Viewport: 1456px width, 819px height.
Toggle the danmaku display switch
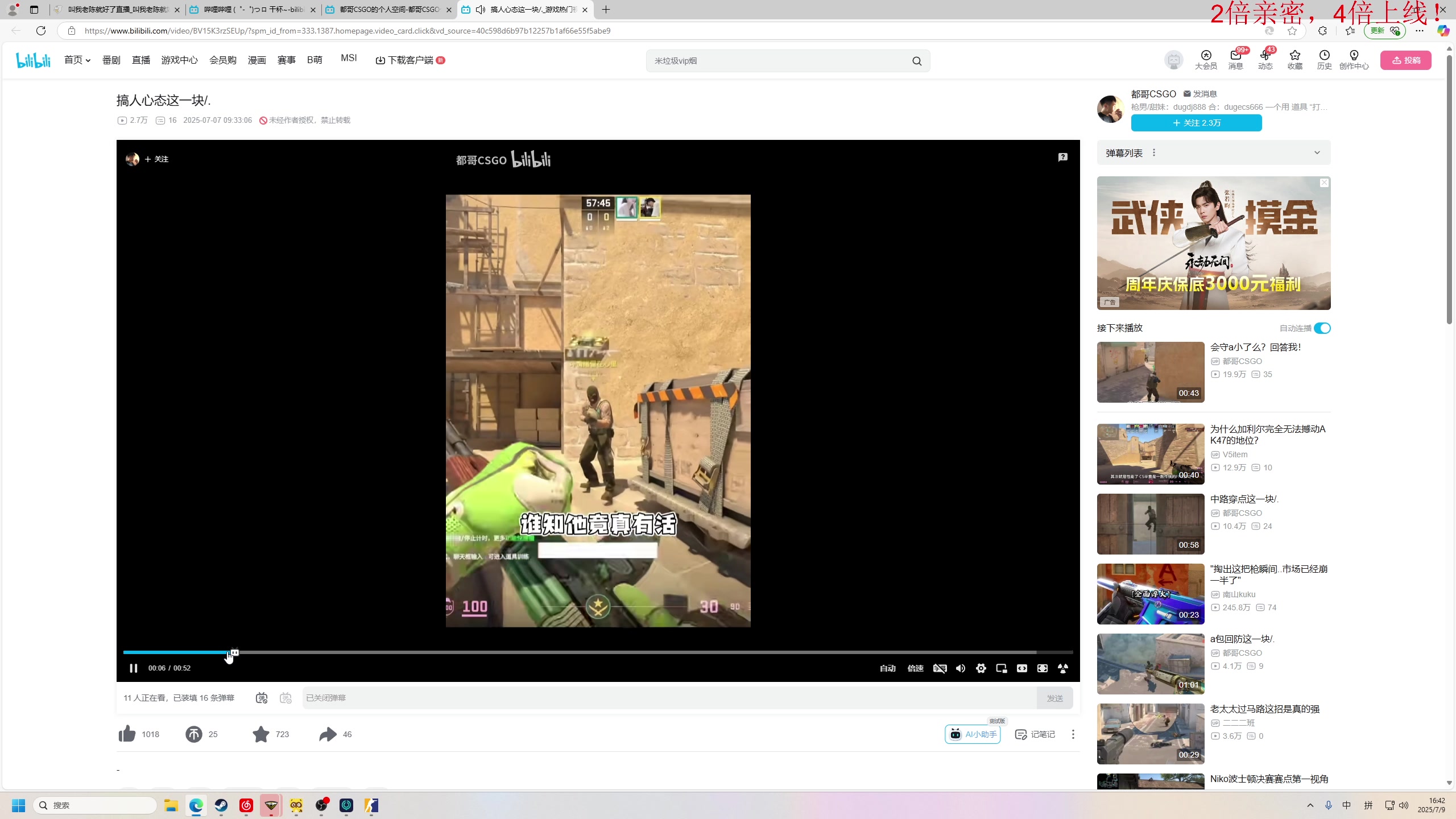pos(262,698)
